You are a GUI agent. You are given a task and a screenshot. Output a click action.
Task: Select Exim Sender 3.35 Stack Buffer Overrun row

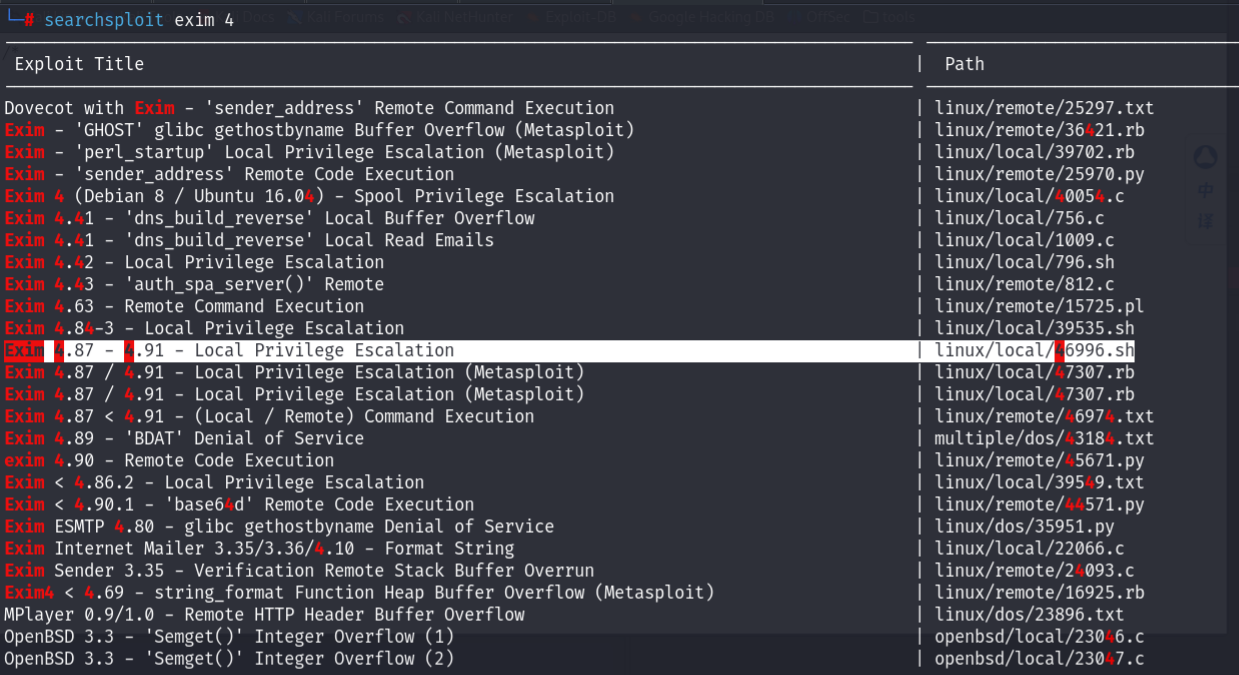click(x=299, y=570)
